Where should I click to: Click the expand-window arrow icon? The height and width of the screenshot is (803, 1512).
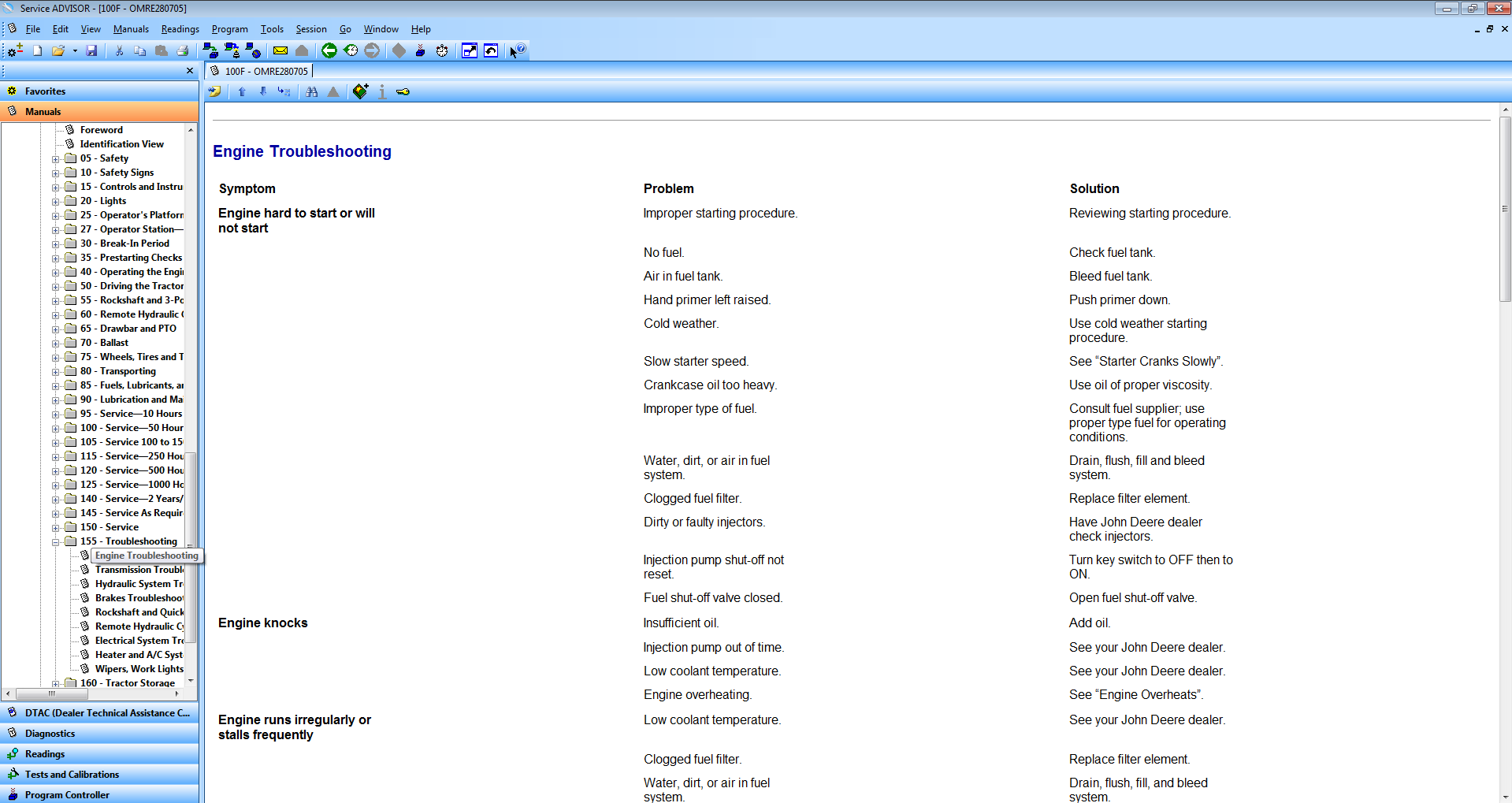(470, 50)
